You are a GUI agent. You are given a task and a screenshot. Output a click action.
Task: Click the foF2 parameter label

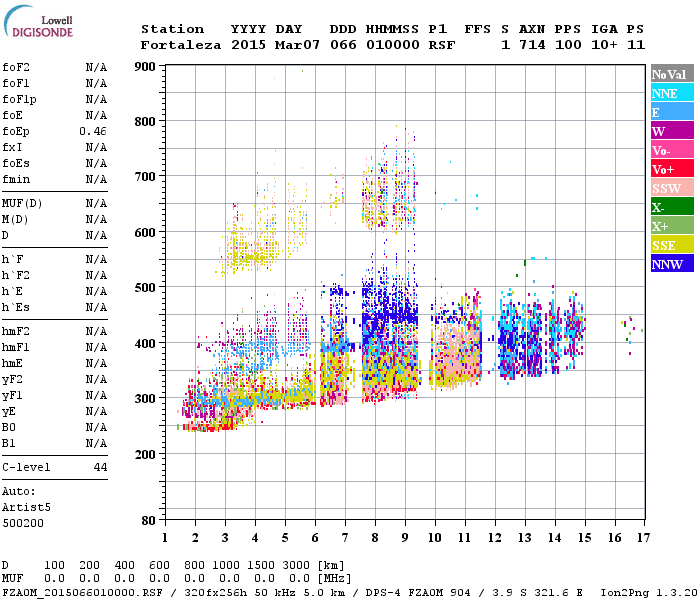16,67
